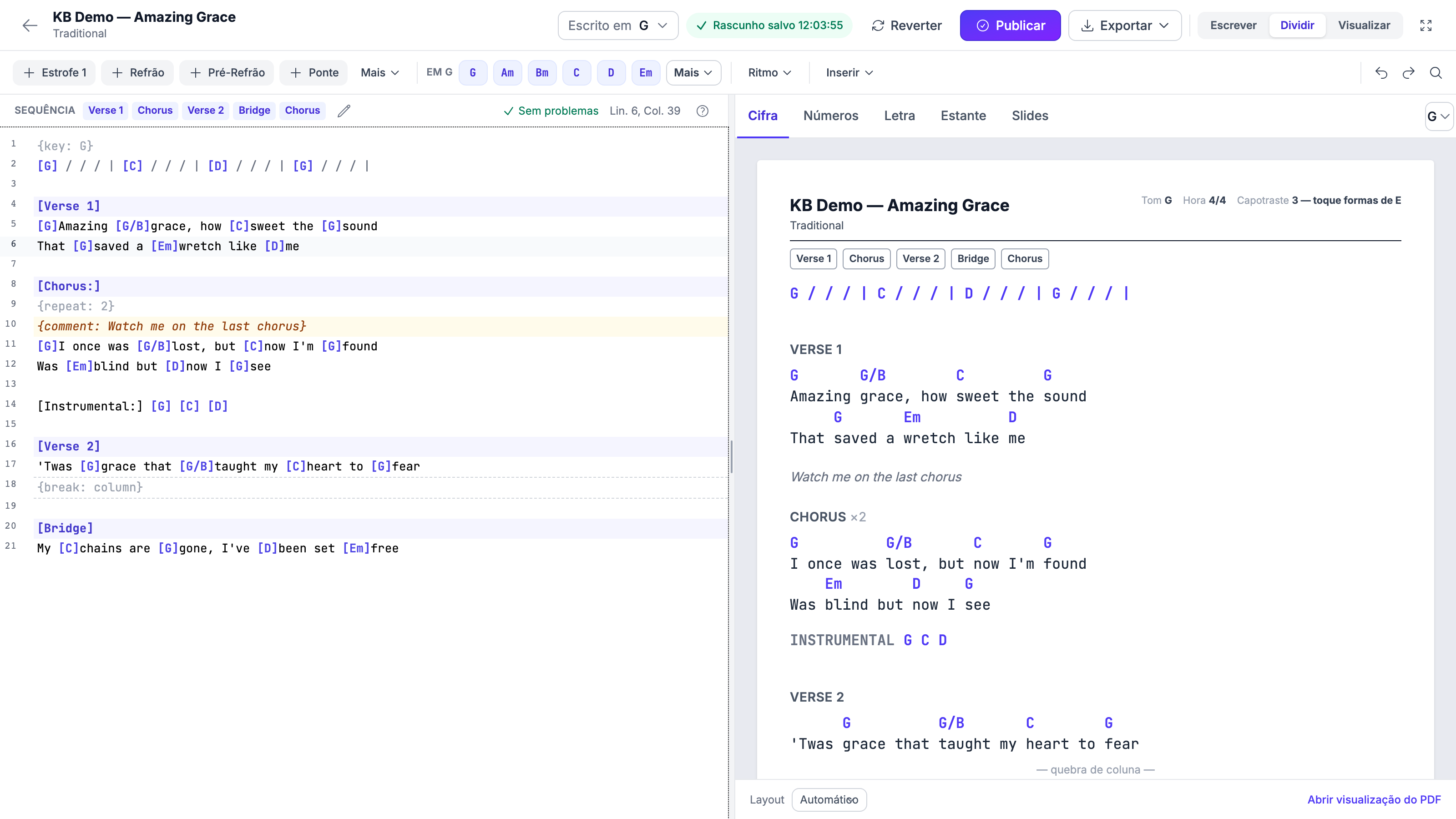Open the help question mark icon
Screen dimensions: 1456x819
702,111
